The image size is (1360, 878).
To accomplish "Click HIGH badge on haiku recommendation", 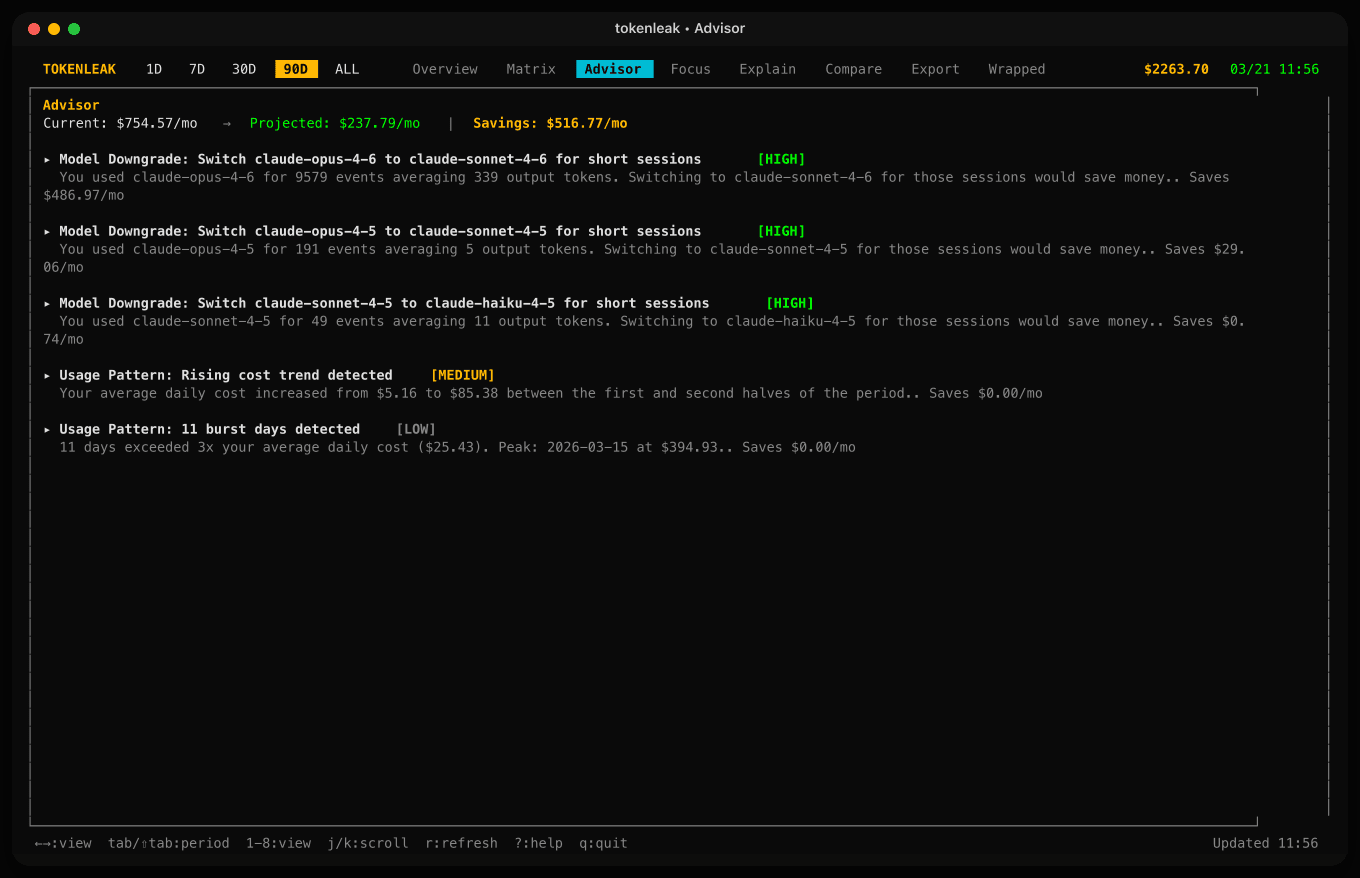I will (790, 303).
